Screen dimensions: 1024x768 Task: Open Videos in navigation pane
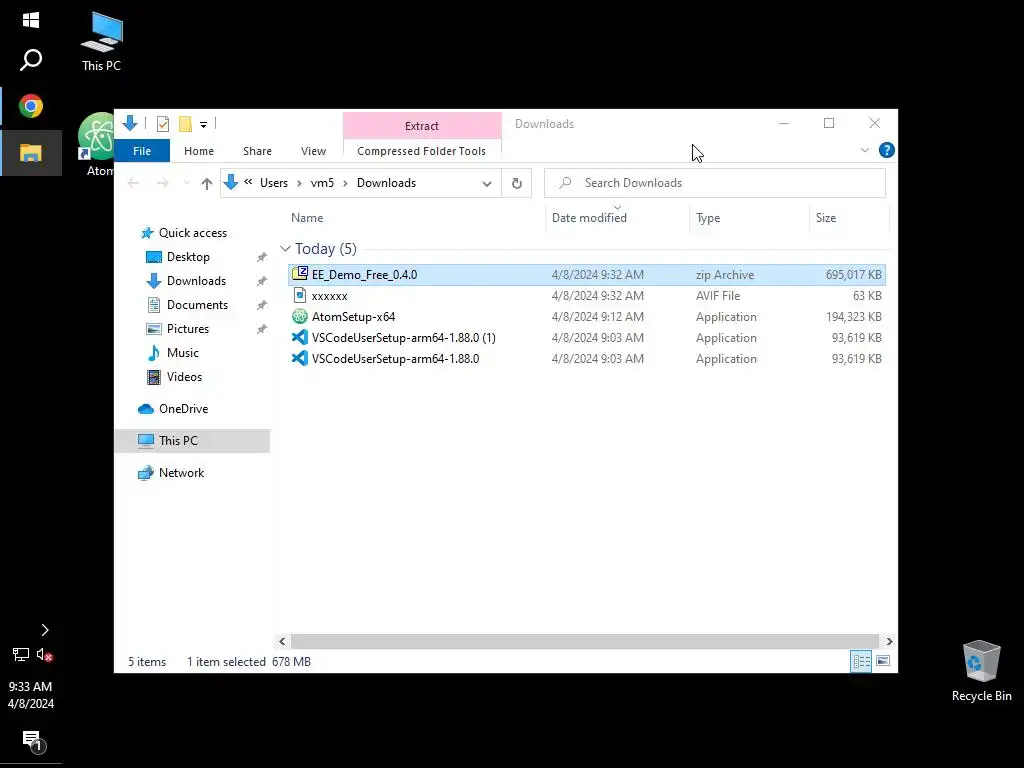184,377
